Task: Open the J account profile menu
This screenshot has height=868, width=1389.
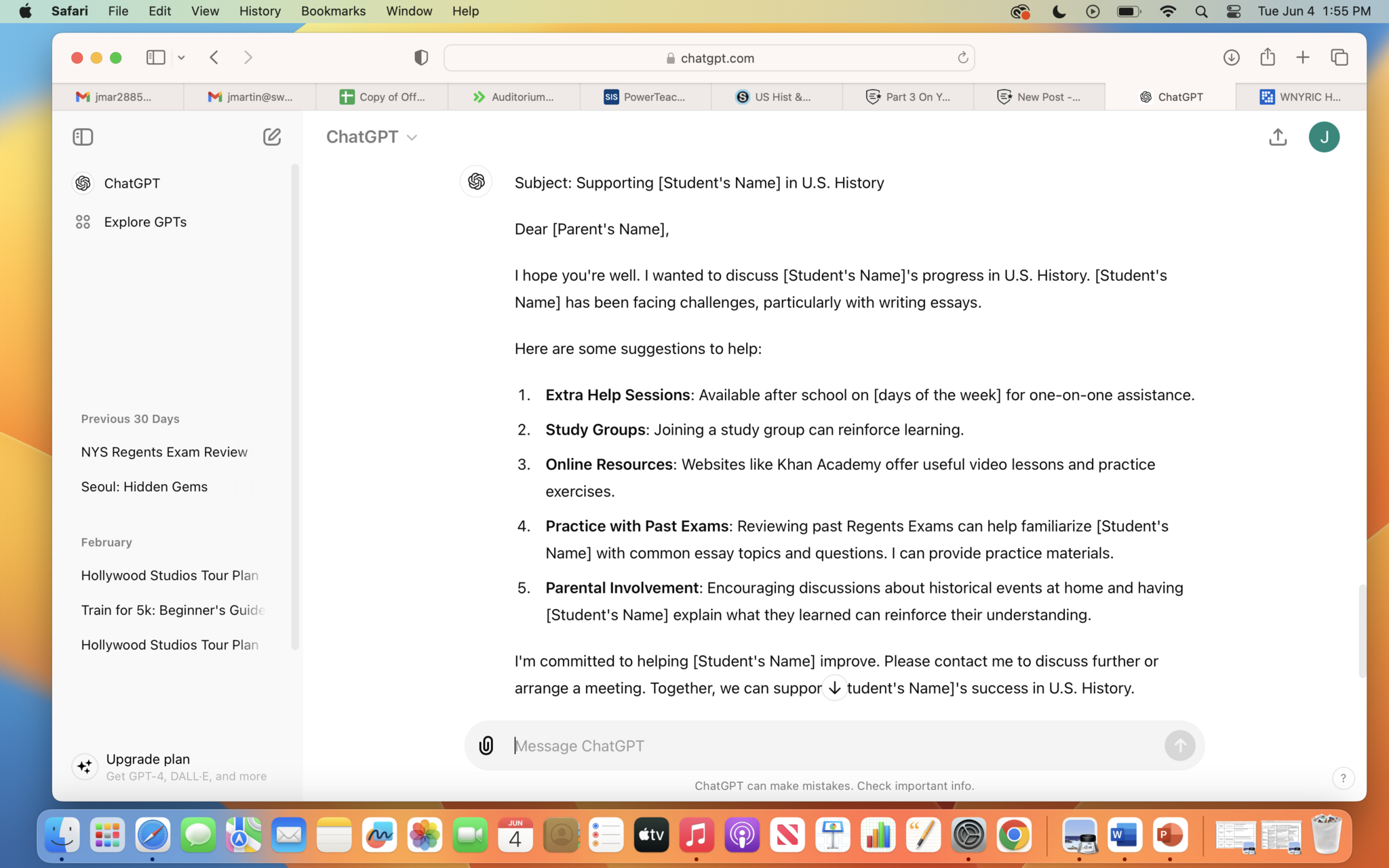Action: click(x=1323, y=137)
